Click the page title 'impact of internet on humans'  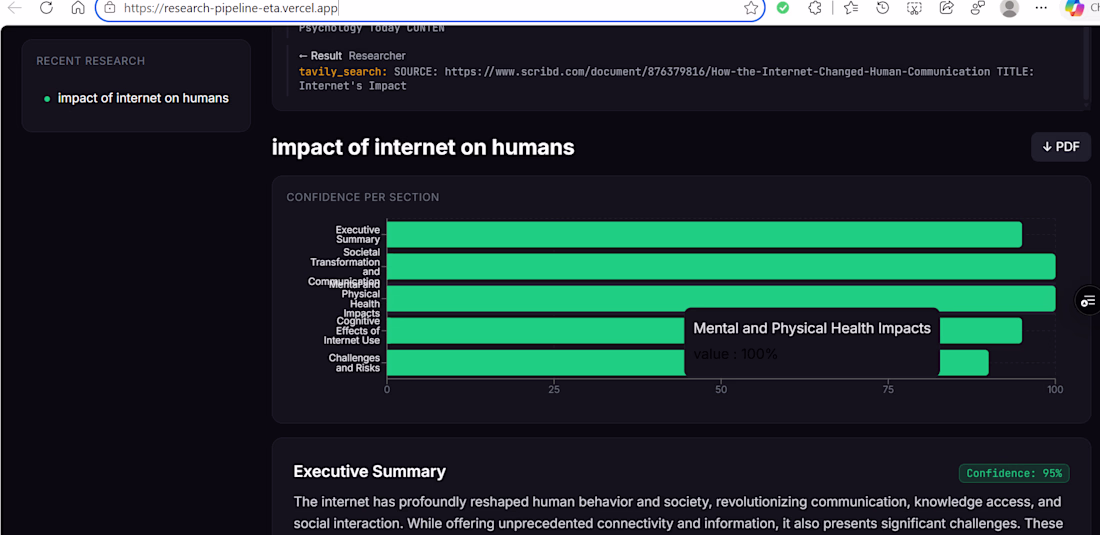click(x=423, y=147)
